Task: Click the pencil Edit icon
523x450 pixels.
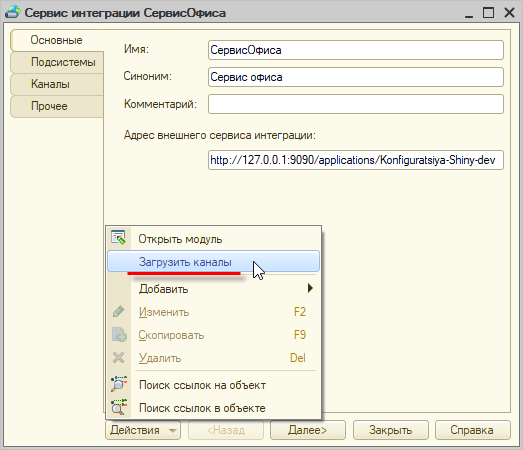Action: click(118, 312)
